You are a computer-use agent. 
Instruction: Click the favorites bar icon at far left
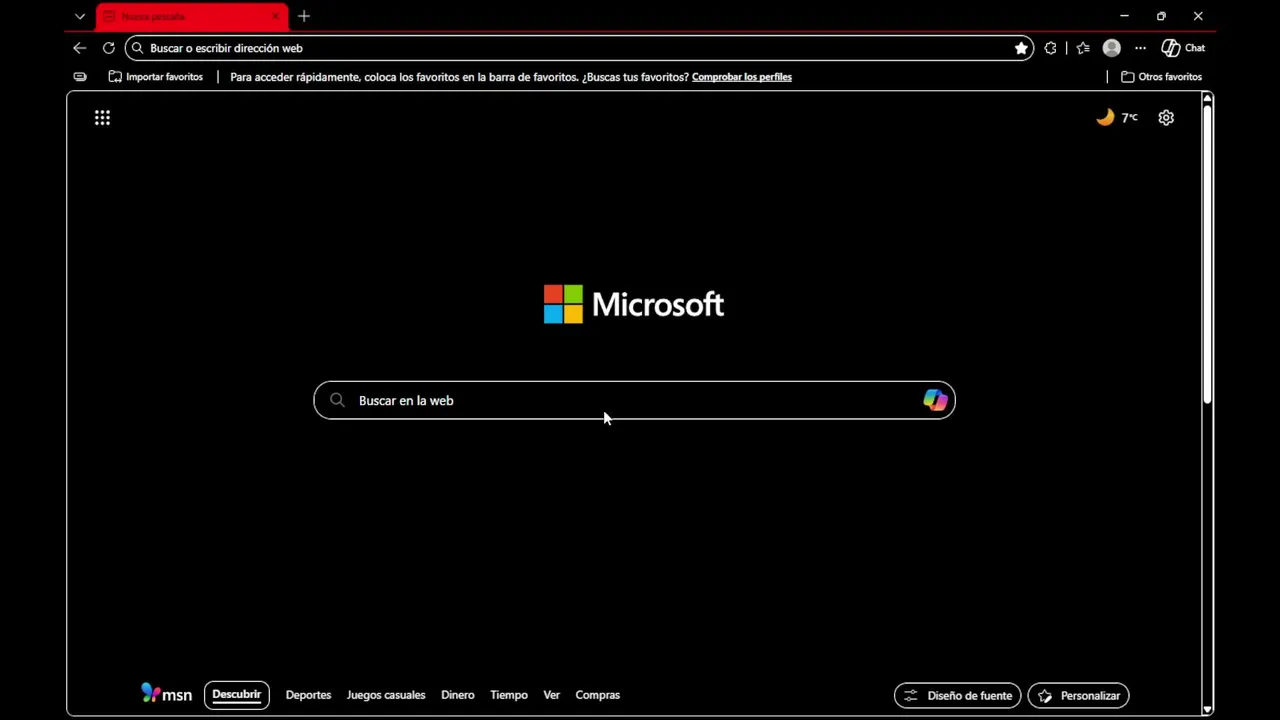click(x=80, y=77)
